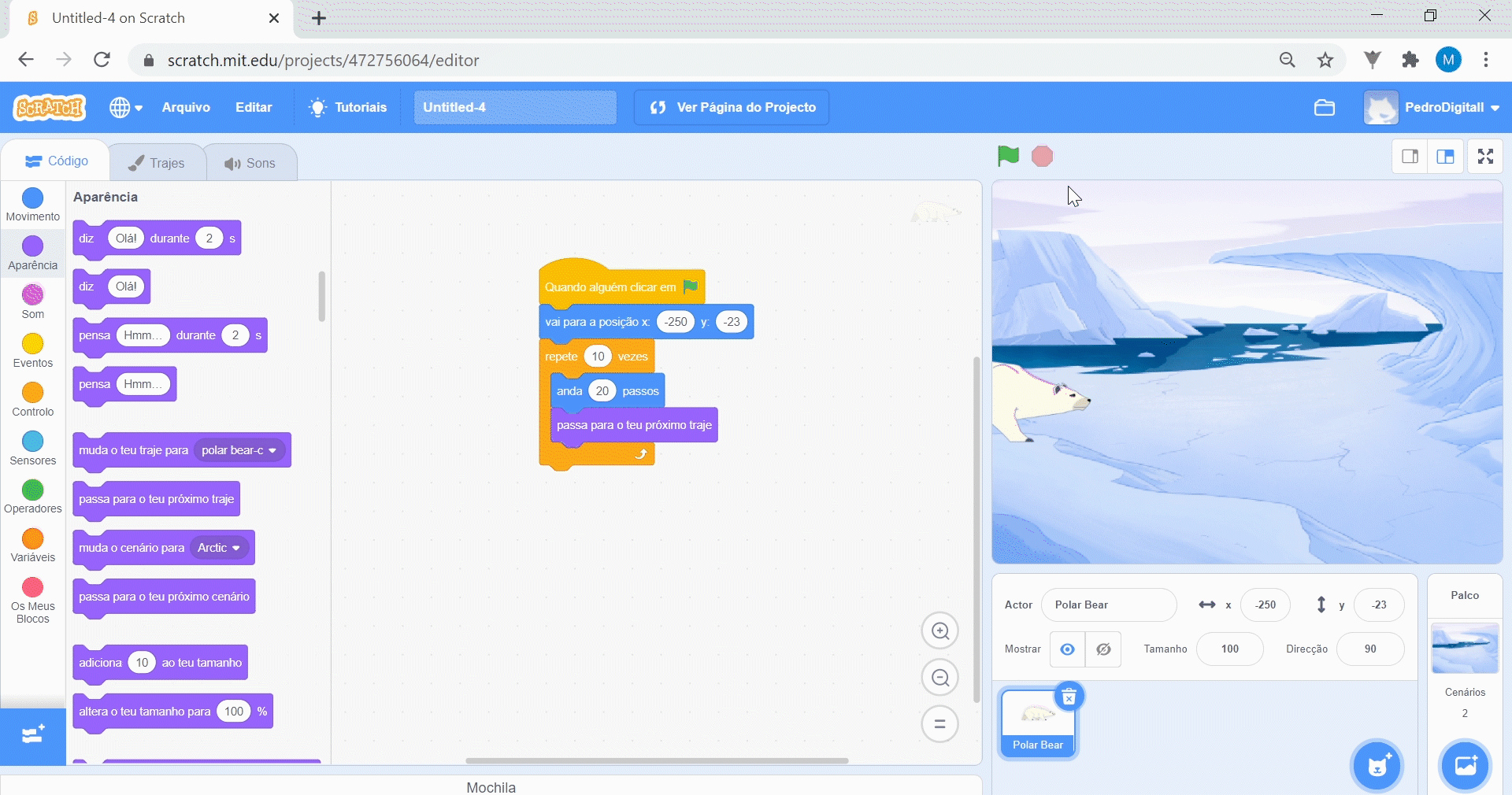Screen dimensions: 1512x795
Task: Click the block palette vertical scrollbar
Action: (321, 296)
